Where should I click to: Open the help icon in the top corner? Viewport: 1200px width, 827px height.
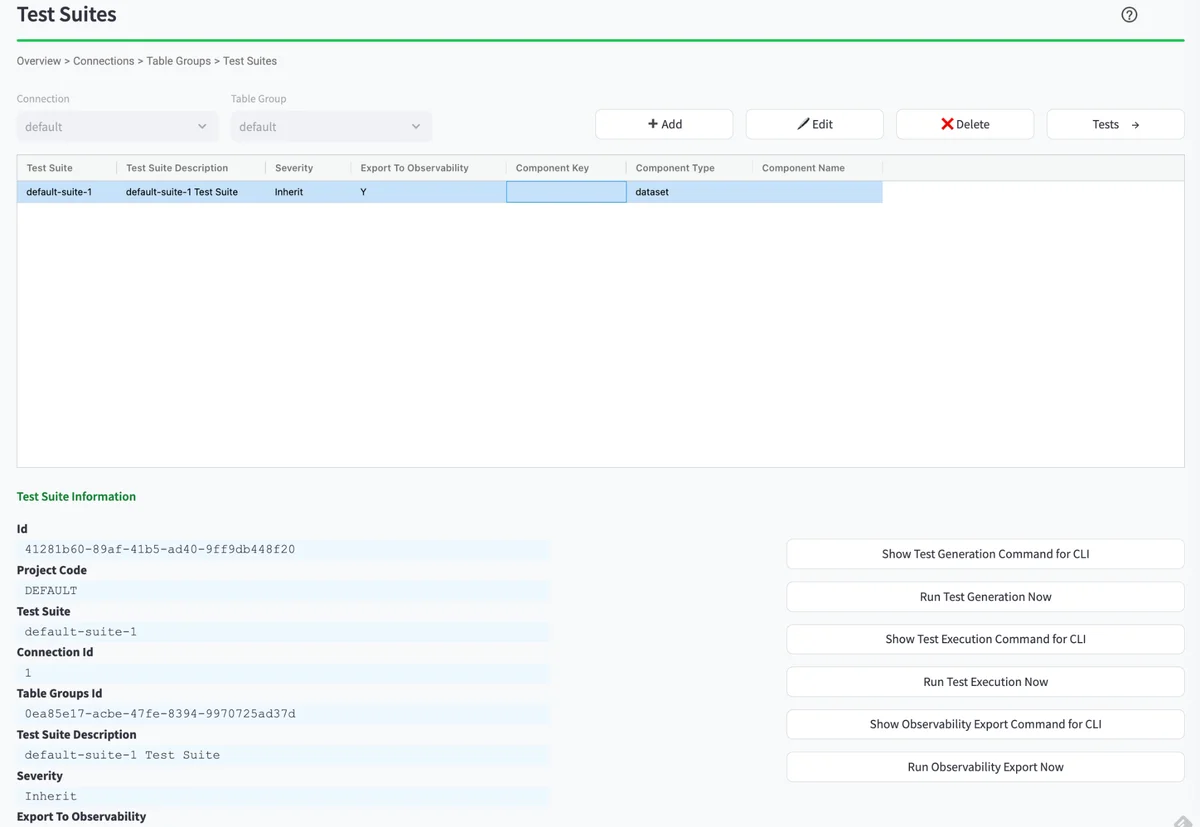(1129, 14)
